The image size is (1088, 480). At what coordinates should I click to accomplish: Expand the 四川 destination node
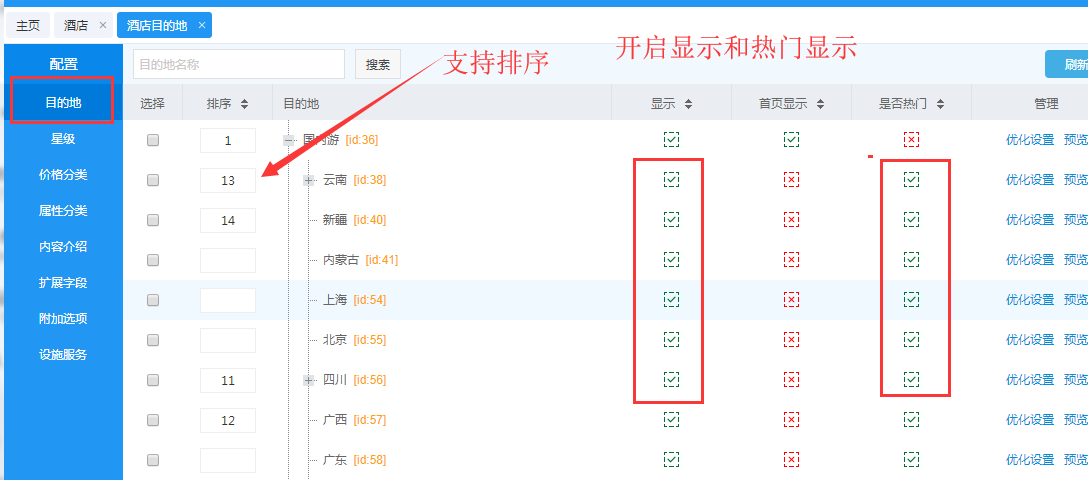pos(309,380)
